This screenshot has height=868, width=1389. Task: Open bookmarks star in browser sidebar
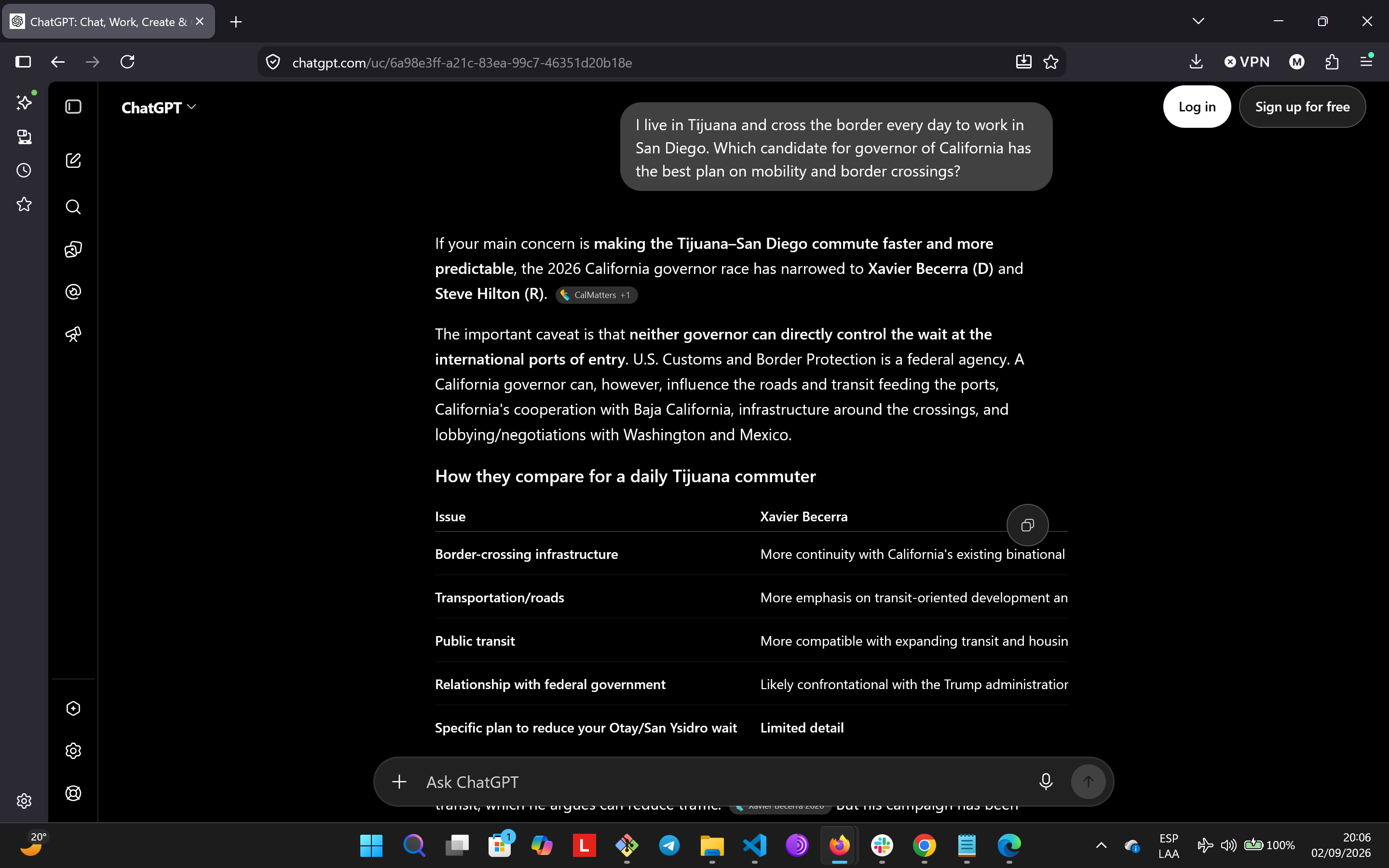click(x=24, y=204)
